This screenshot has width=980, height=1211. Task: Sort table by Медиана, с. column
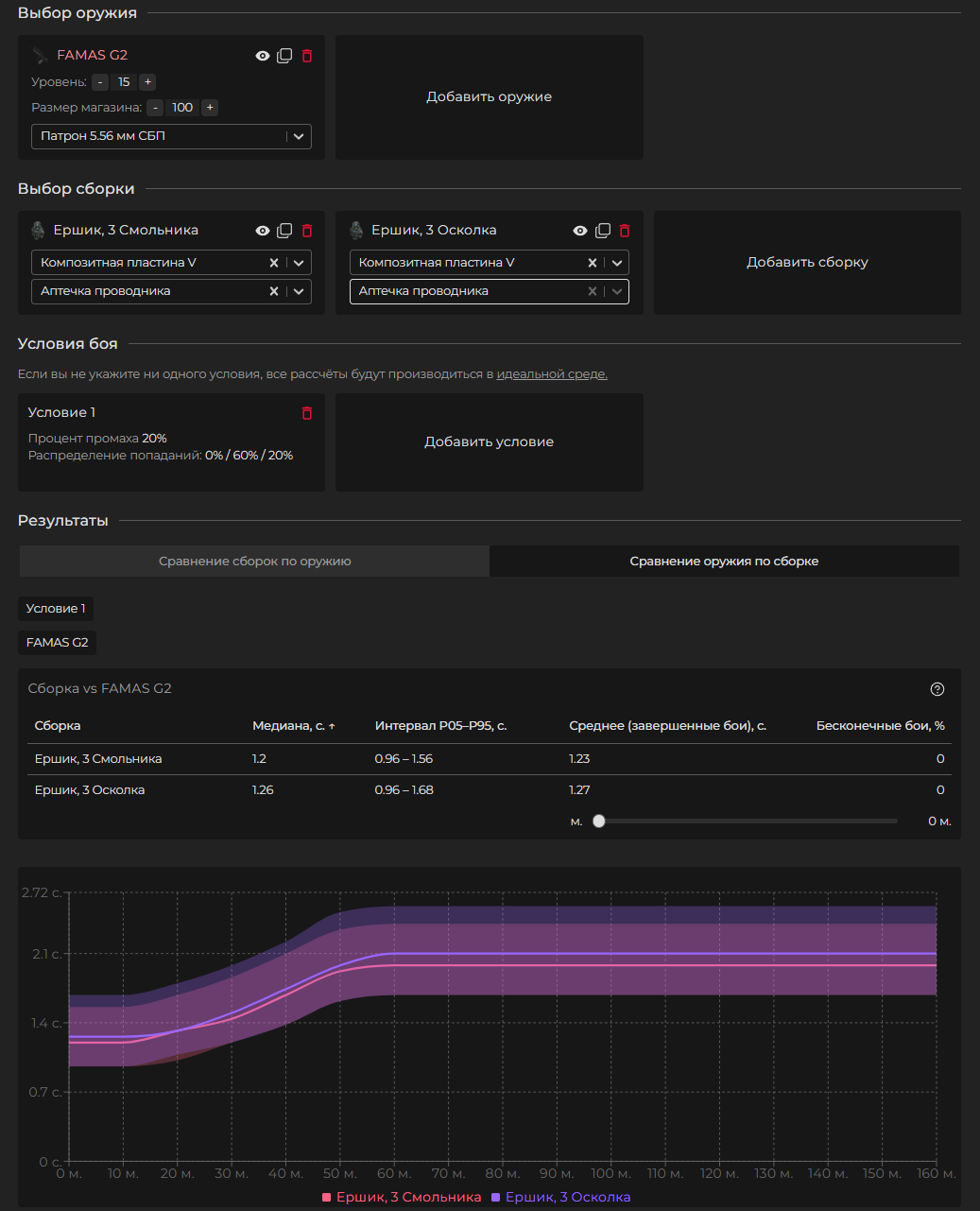(293, 726)
